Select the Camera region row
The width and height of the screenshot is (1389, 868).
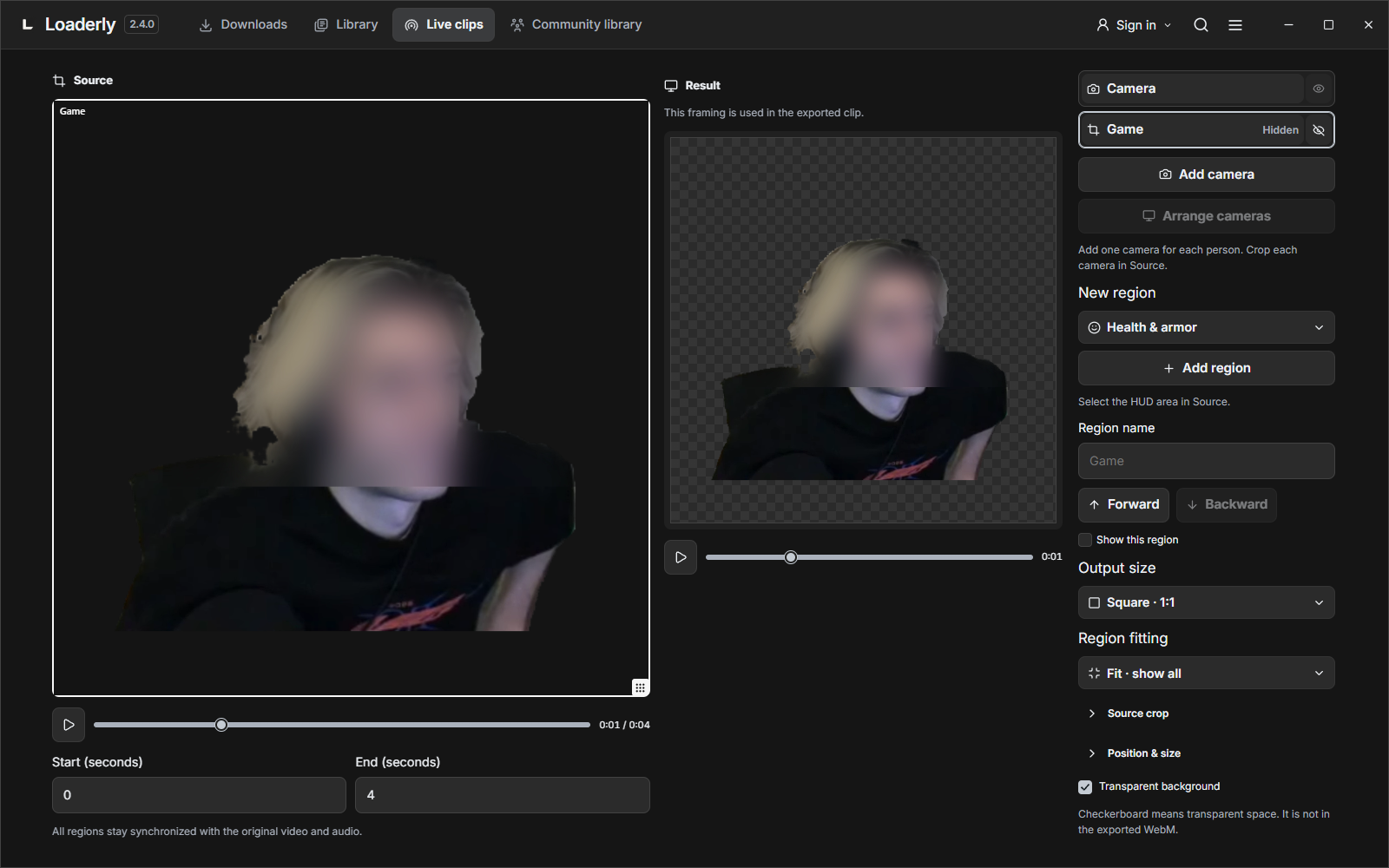1191,89
